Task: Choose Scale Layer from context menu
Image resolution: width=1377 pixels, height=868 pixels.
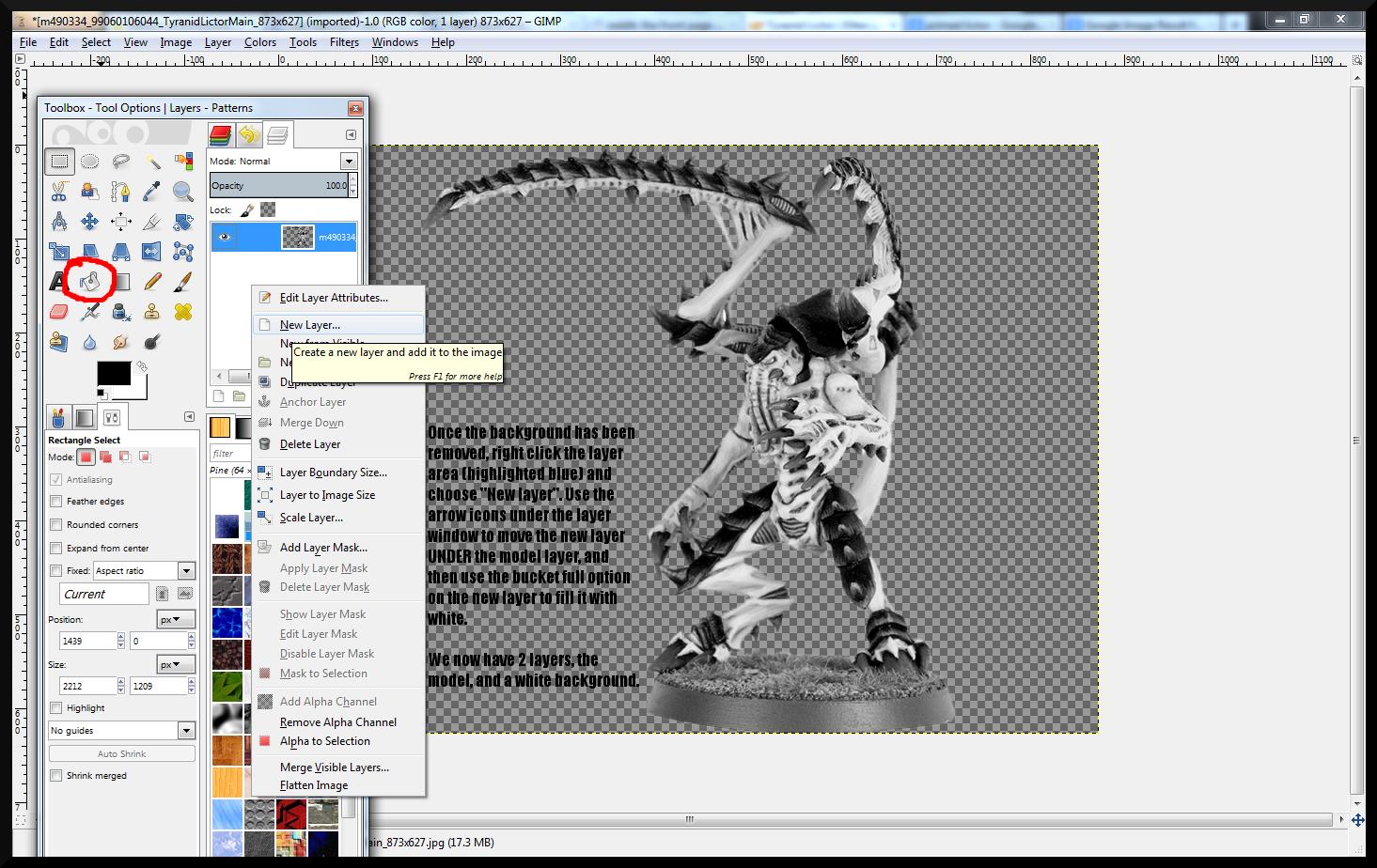Action: click(338, 518)
